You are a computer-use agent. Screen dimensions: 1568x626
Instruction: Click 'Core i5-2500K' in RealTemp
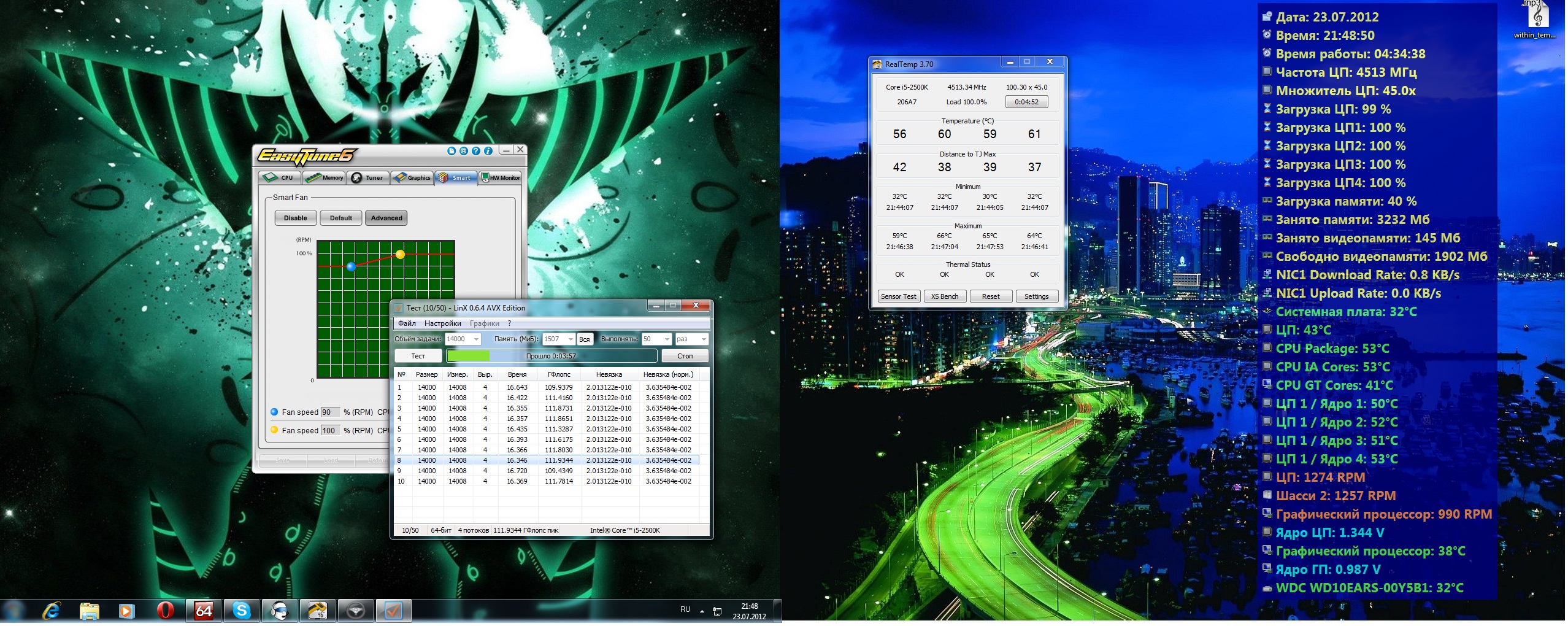click(907, 87)
